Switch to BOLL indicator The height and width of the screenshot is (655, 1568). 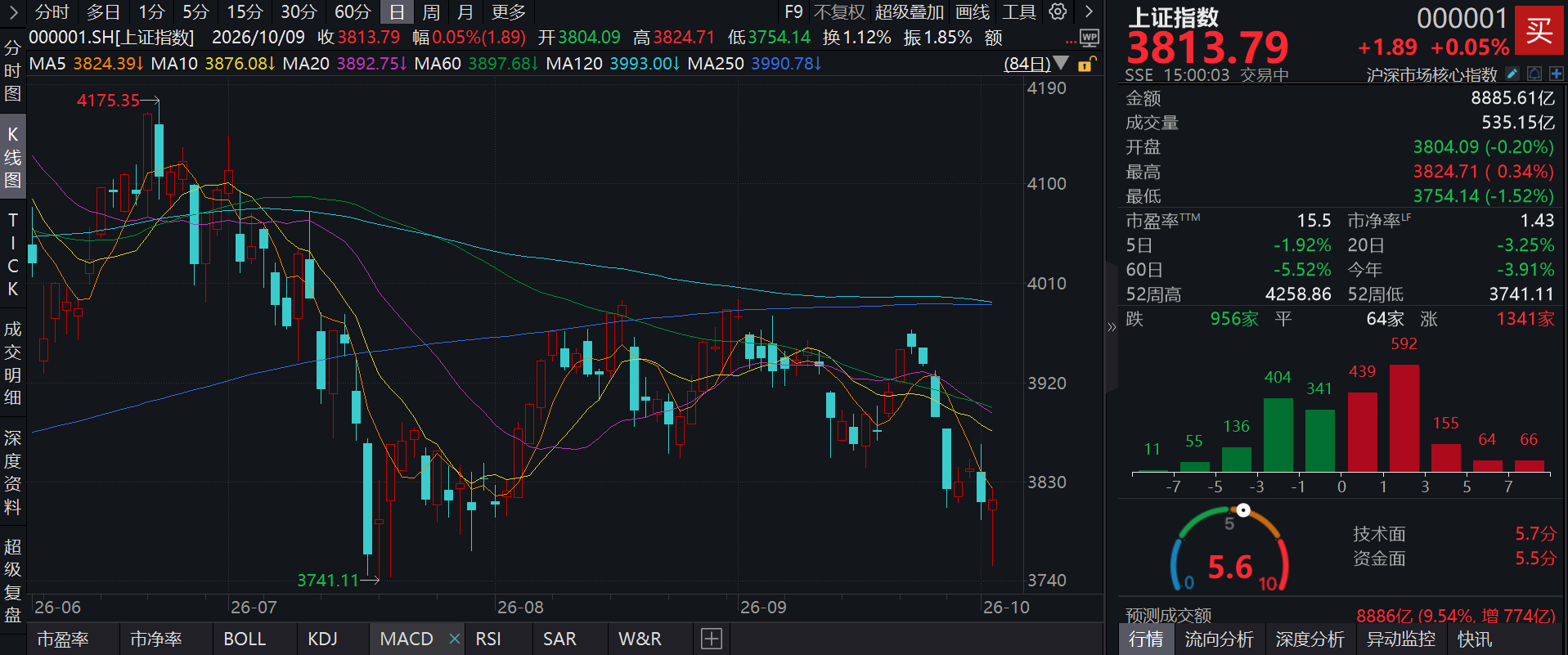[x=245, y=639]
